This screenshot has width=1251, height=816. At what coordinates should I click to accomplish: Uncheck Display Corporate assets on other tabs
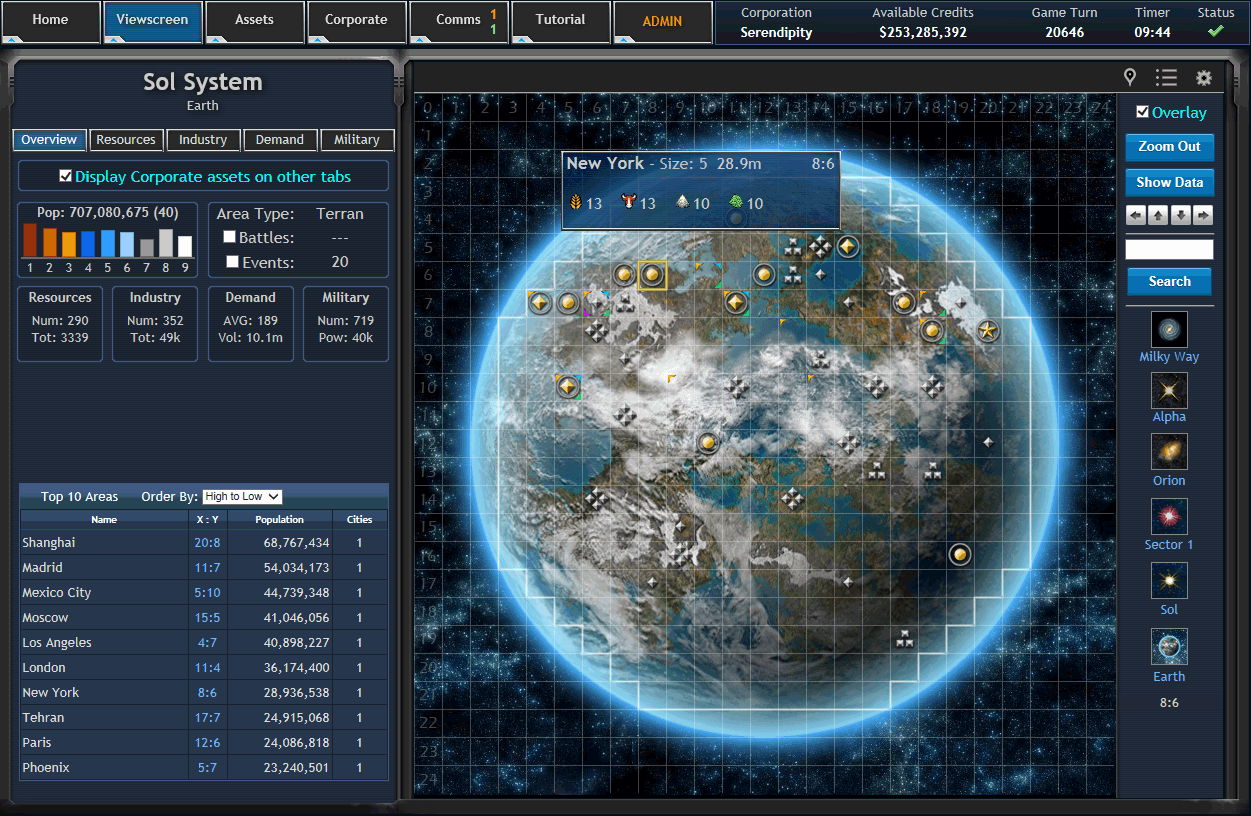[66, 176]
